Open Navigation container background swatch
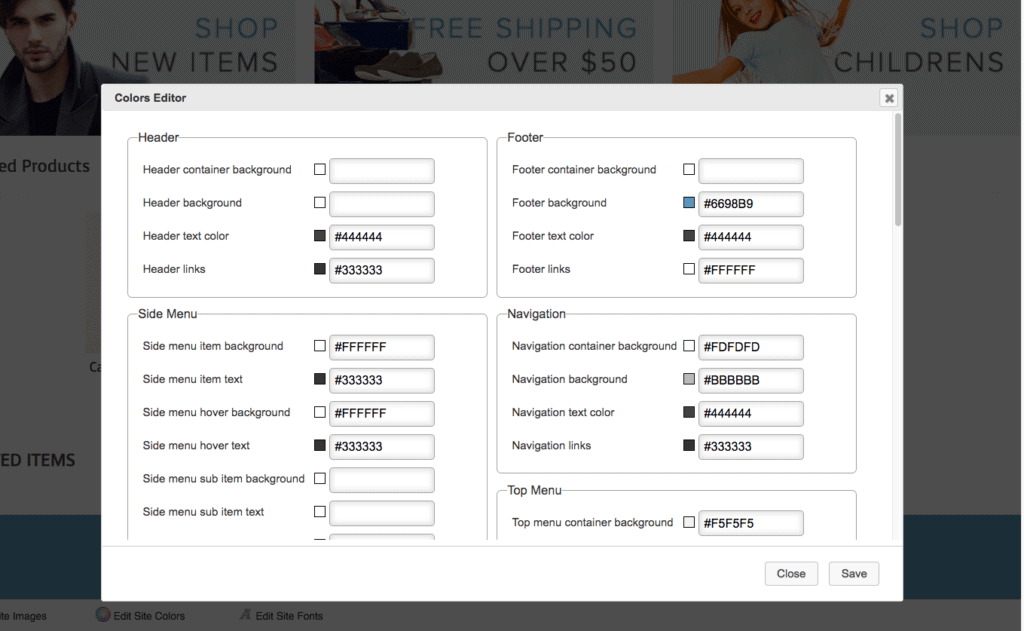Image resolution: width=1024 pixels, height=631 pixels. pos(688,346)
